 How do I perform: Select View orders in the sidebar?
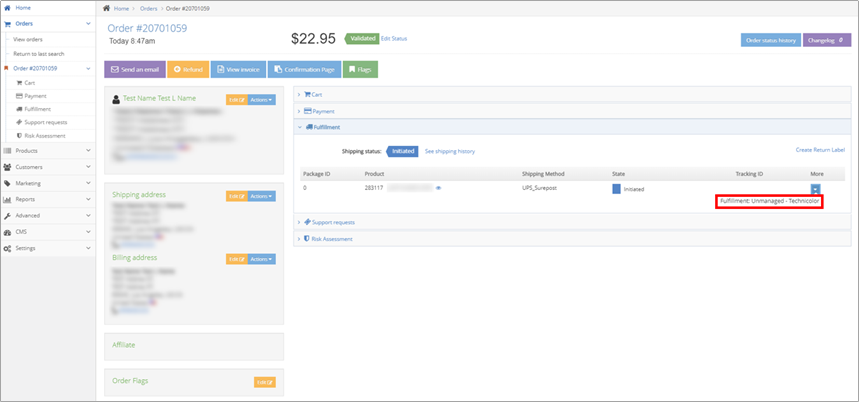click(x=28, y=39)
